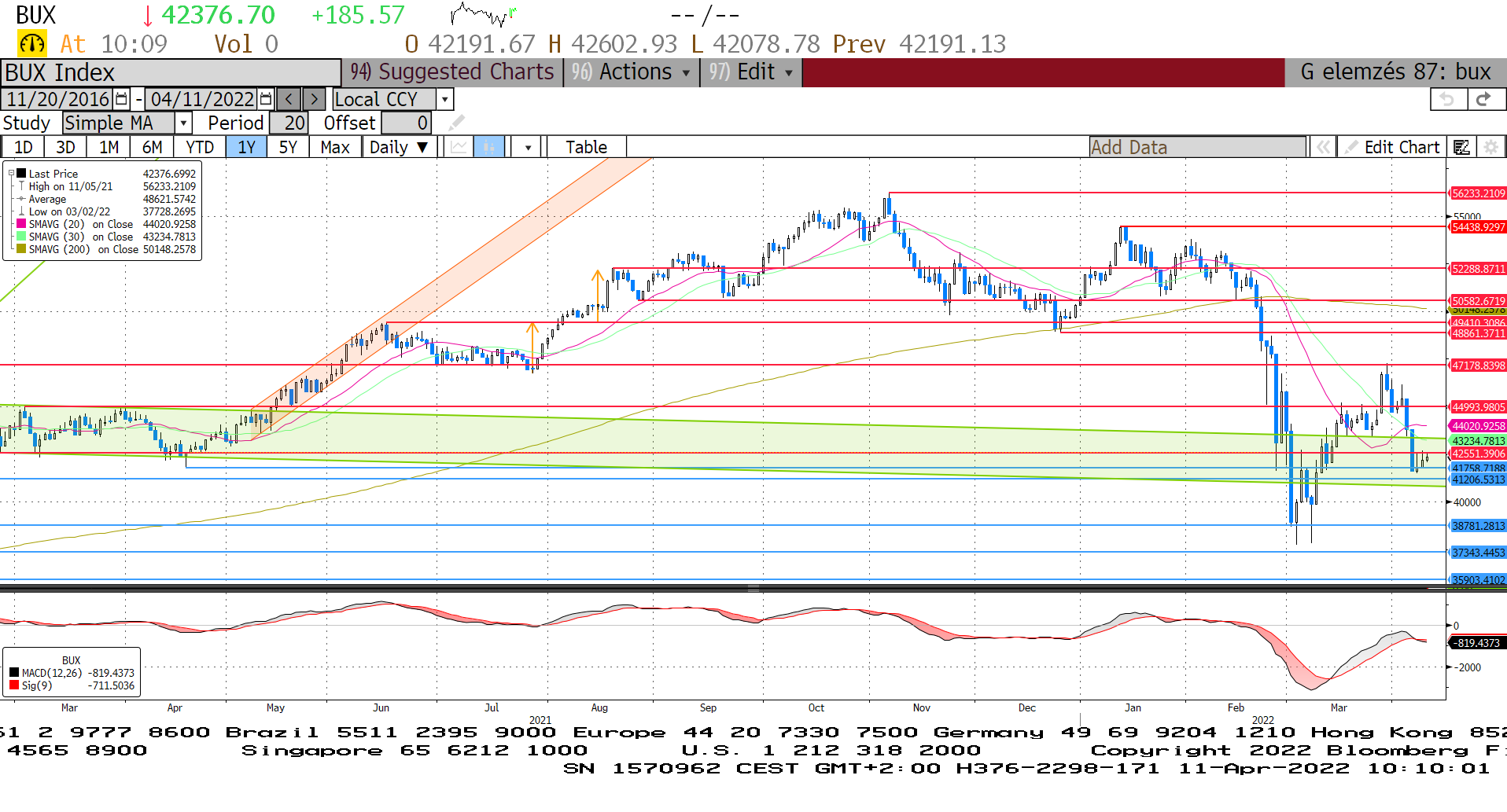Click the 52288.8711 price level label

click(1478, 269)
